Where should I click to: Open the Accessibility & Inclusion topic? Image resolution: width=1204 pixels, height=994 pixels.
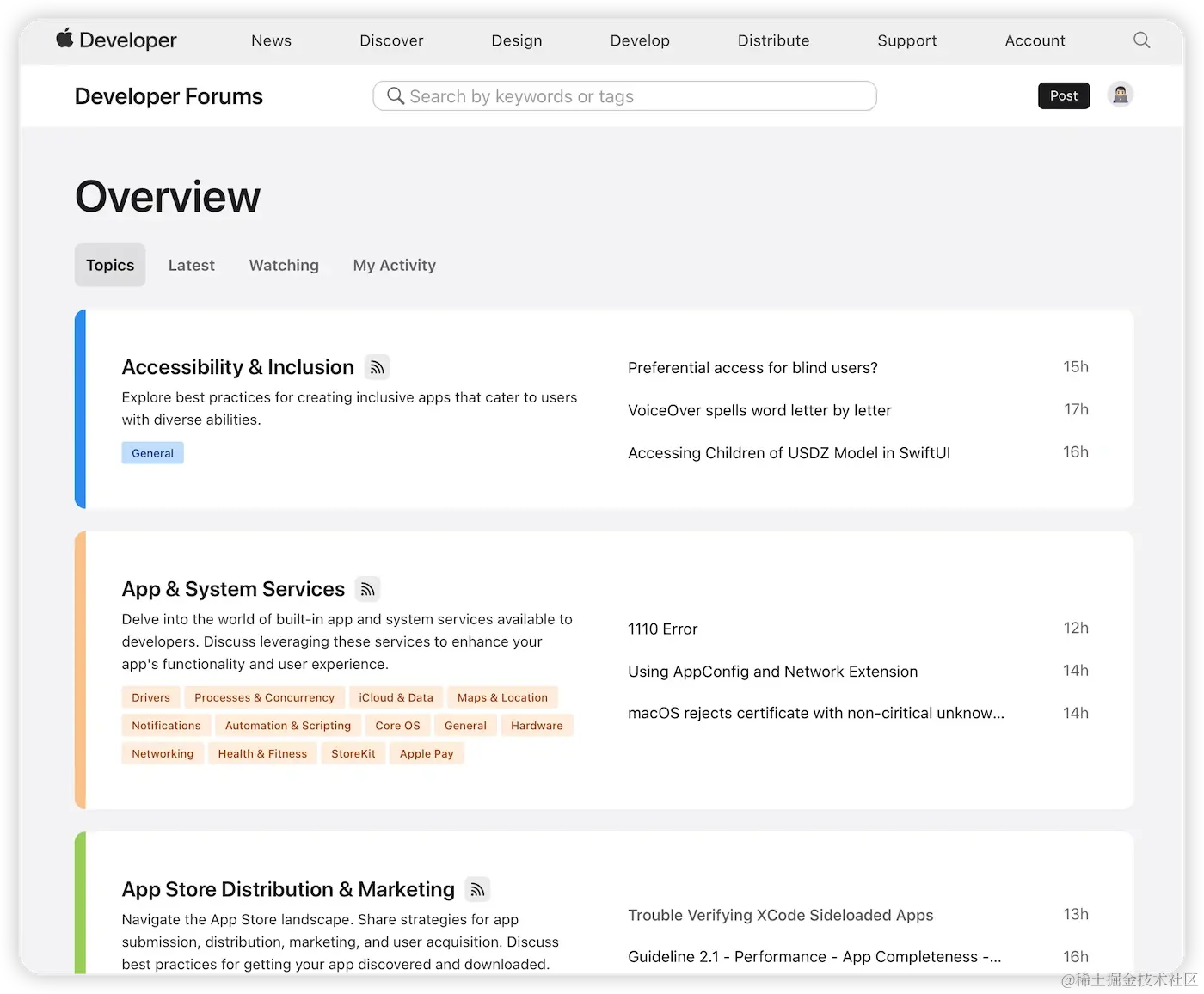tap(237, 367)
